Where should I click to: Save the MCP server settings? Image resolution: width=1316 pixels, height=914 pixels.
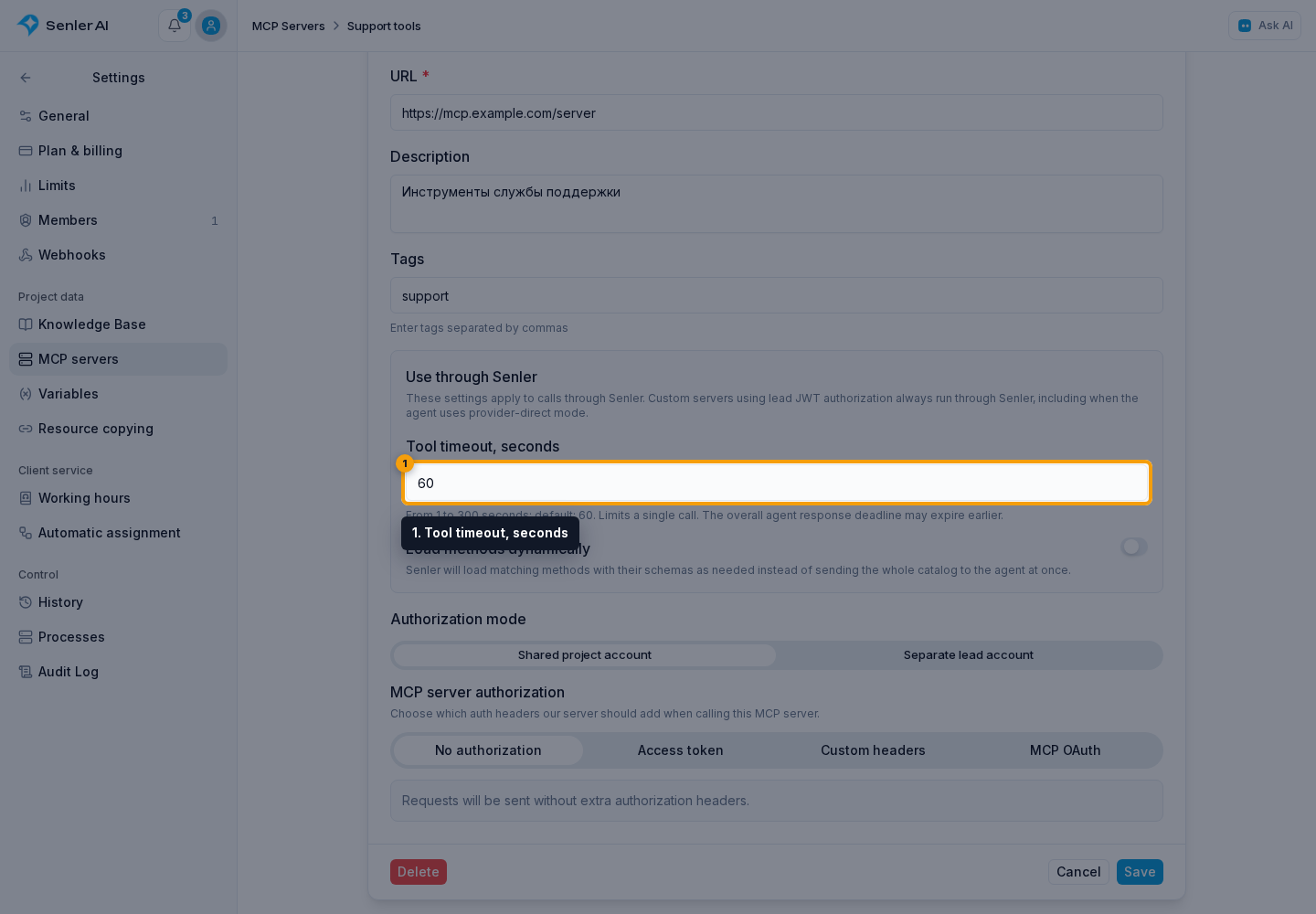(x=1140, y=872)
